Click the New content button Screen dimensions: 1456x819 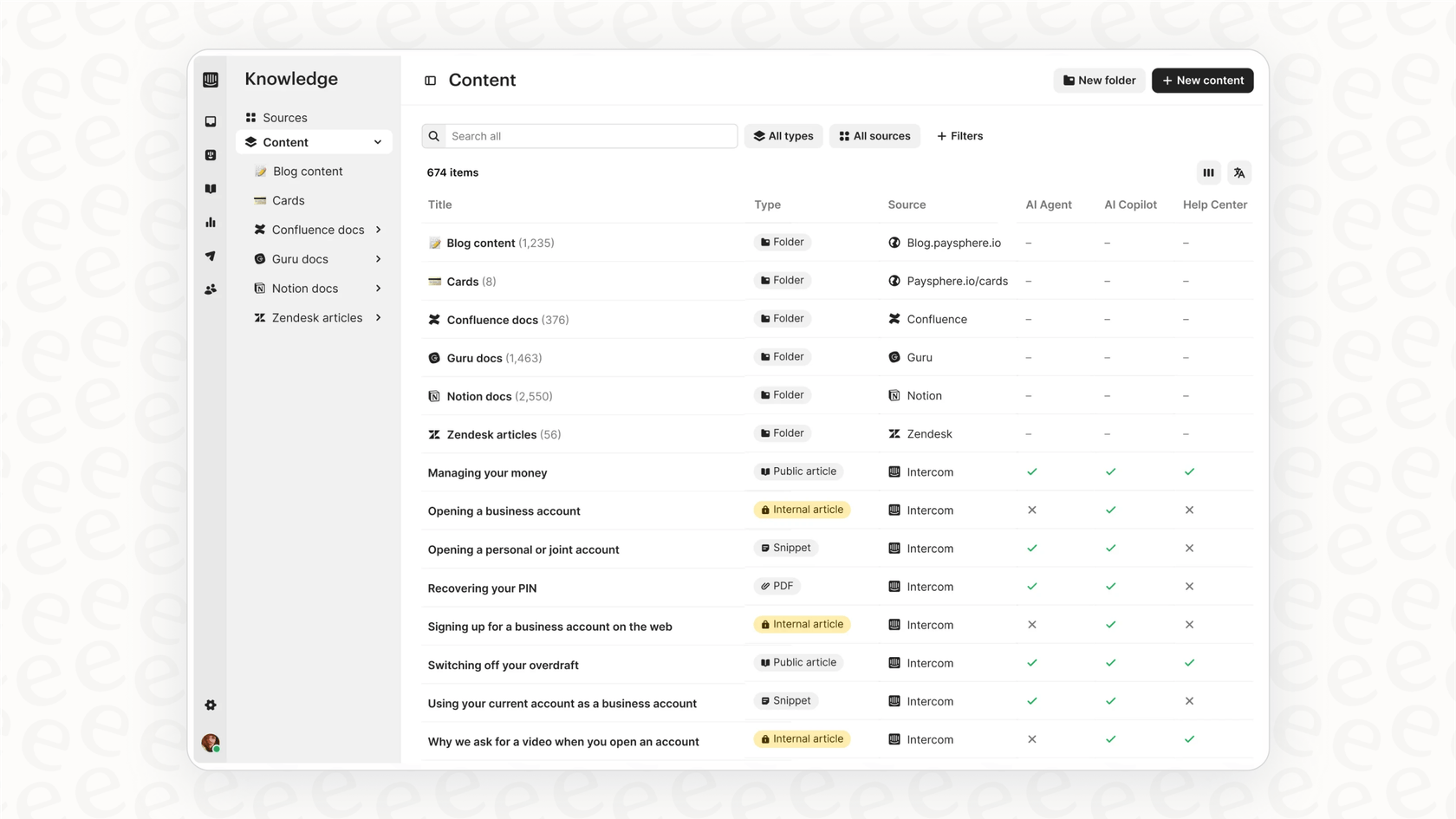click(x=1202, y=81)
